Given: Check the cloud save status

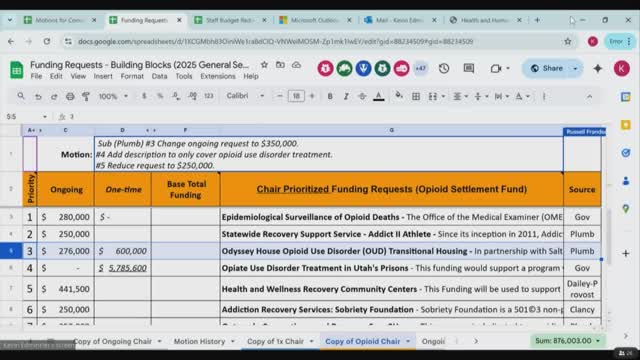Looking at the screenshot, I should tap(296, 65).
